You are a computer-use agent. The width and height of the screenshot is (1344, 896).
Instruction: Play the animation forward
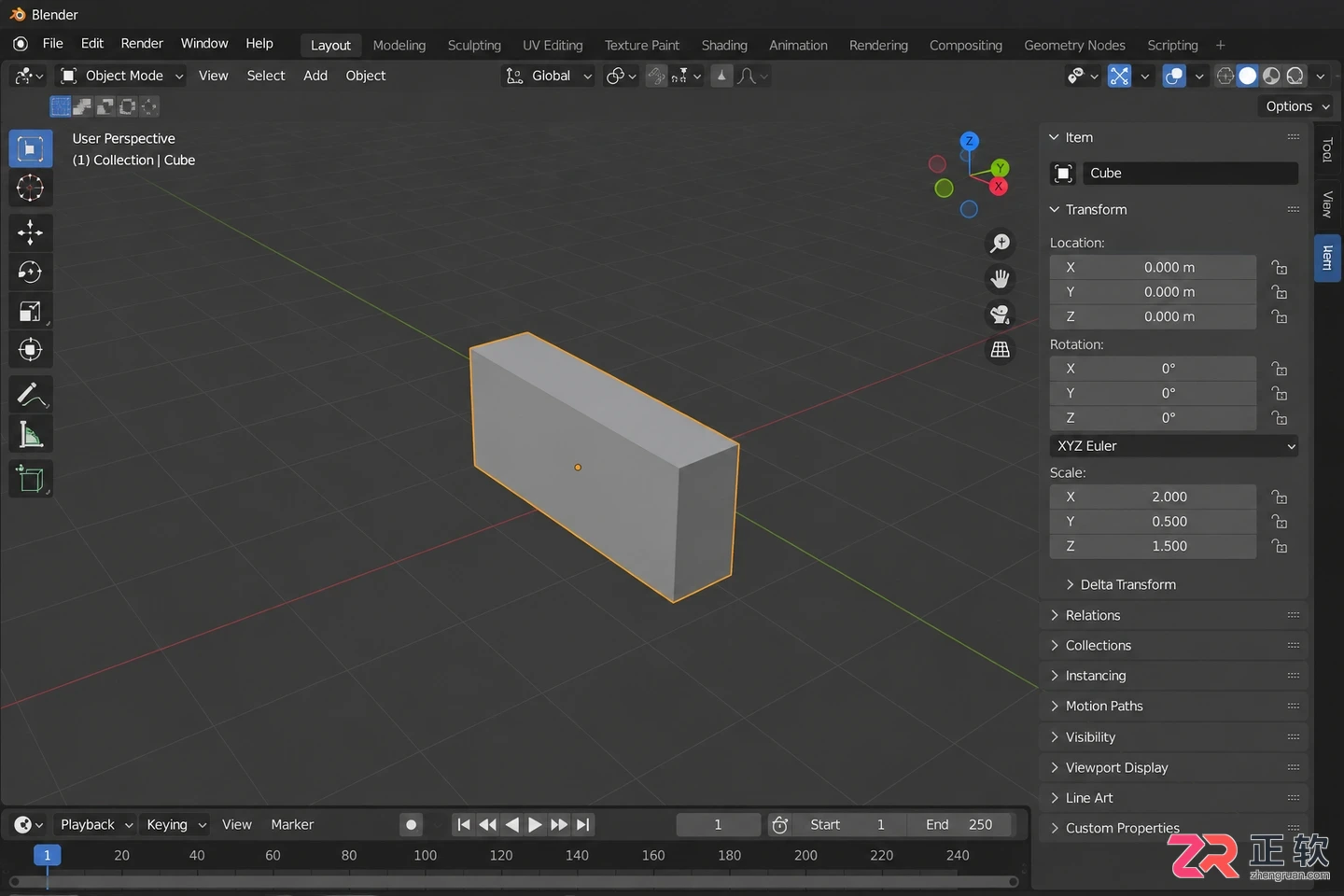(x=535, y=825)
